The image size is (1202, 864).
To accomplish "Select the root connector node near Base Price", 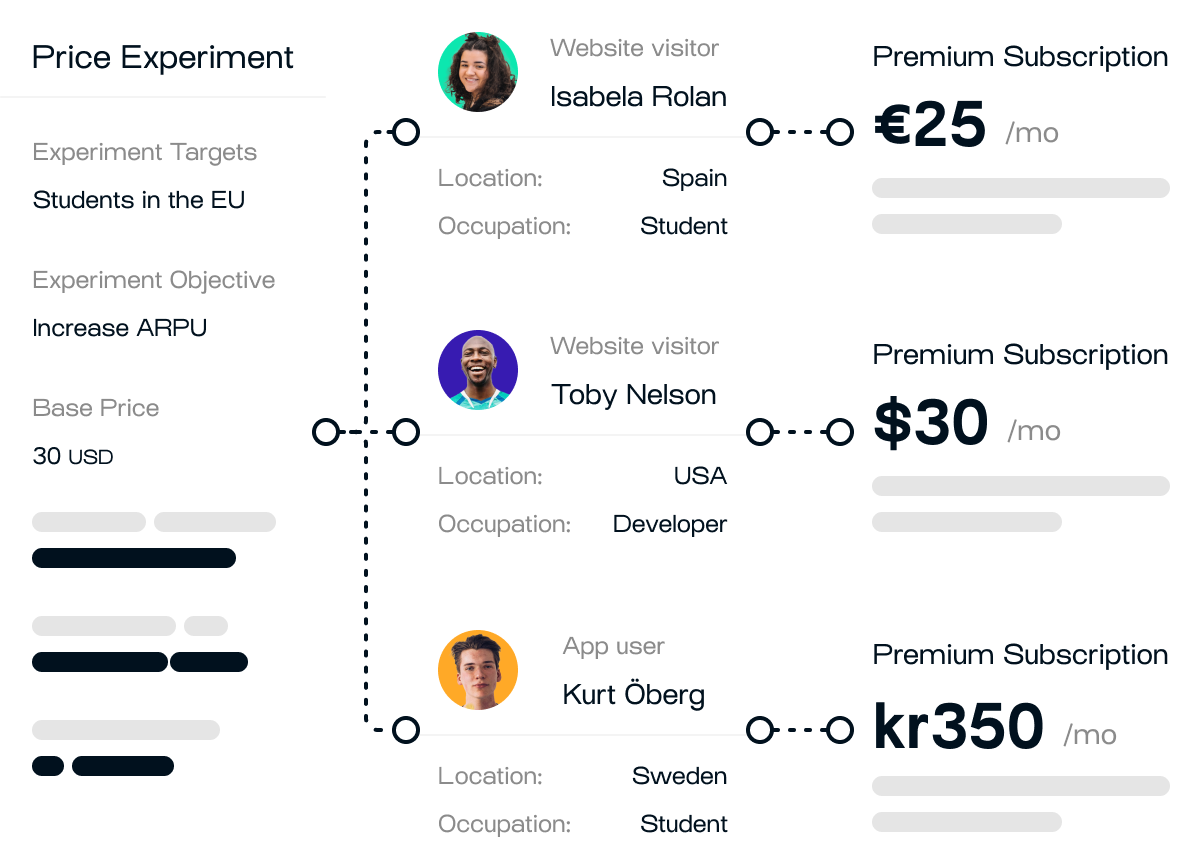I will pyautogui.click(x=326, y=432).
